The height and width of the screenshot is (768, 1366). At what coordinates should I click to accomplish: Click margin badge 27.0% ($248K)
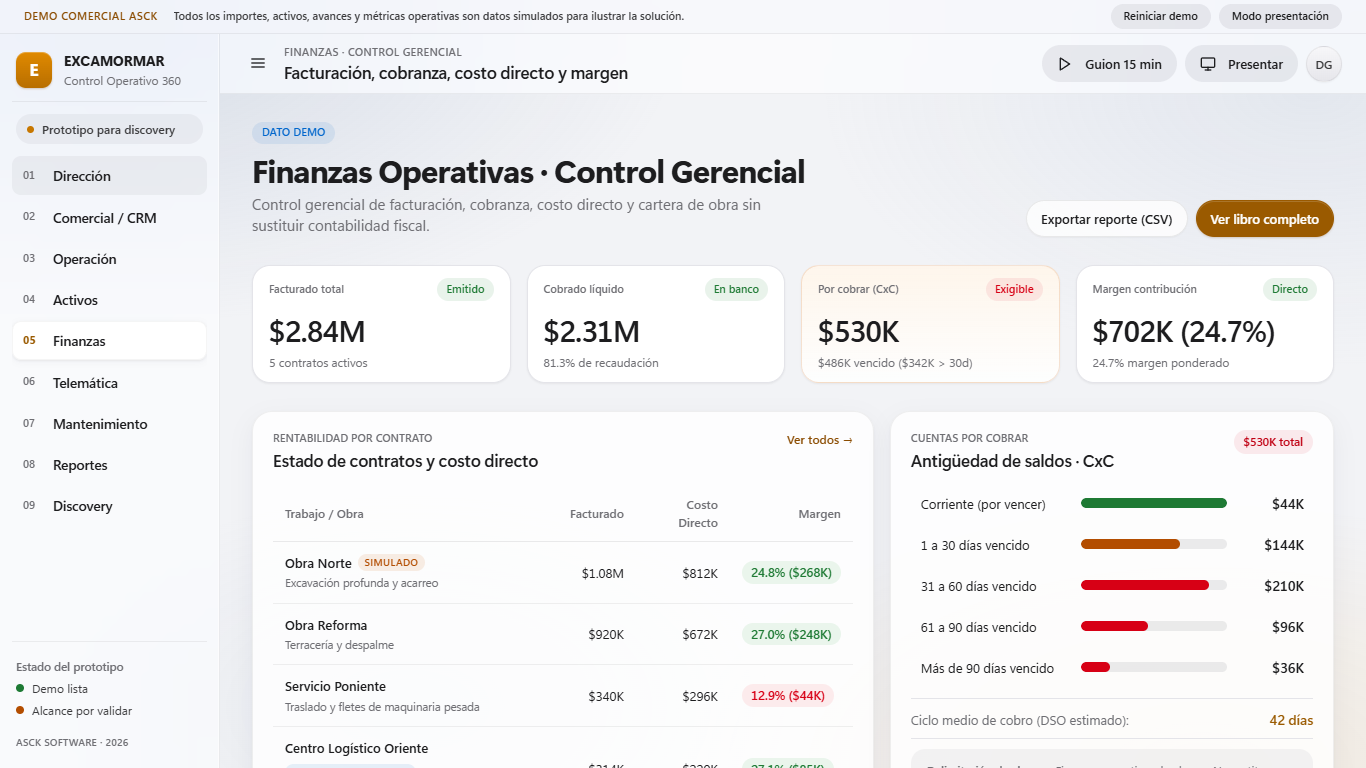(x=791, y=634)
